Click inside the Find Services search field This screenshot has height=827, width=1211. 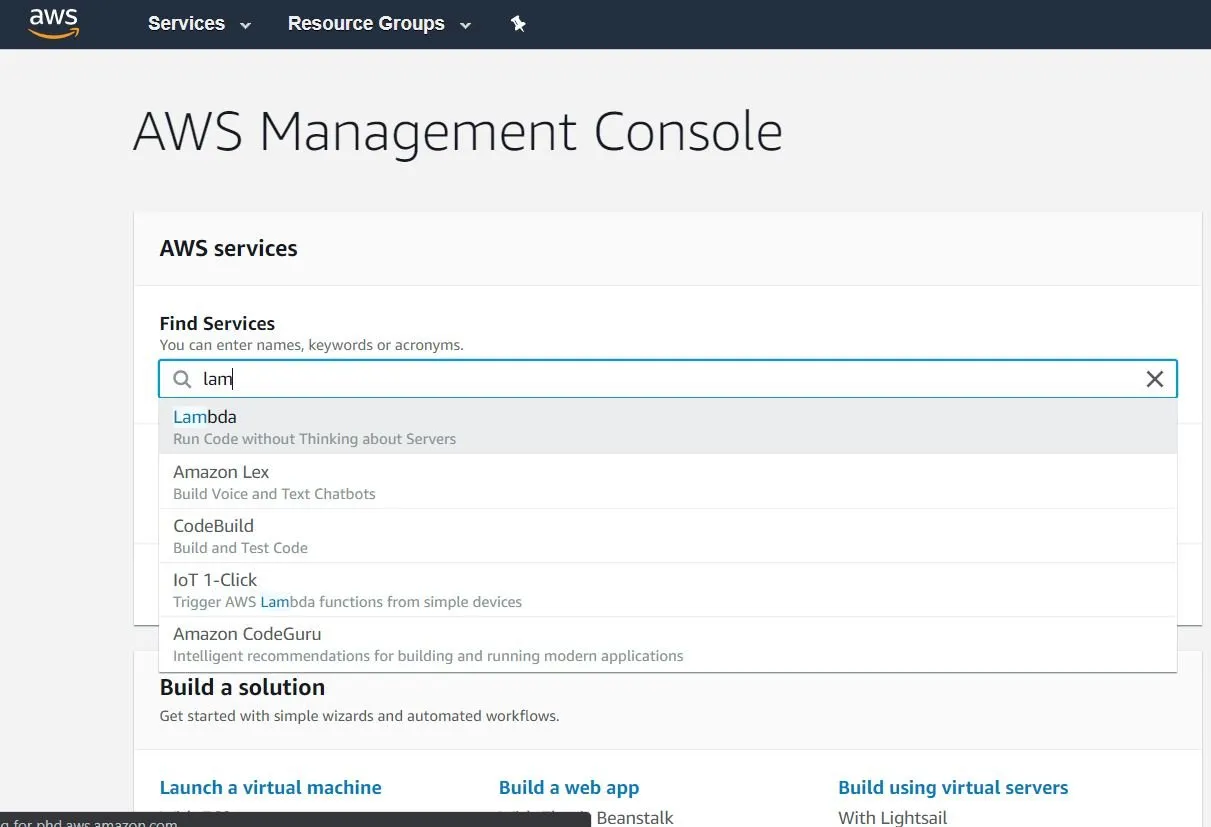[600, 379]
